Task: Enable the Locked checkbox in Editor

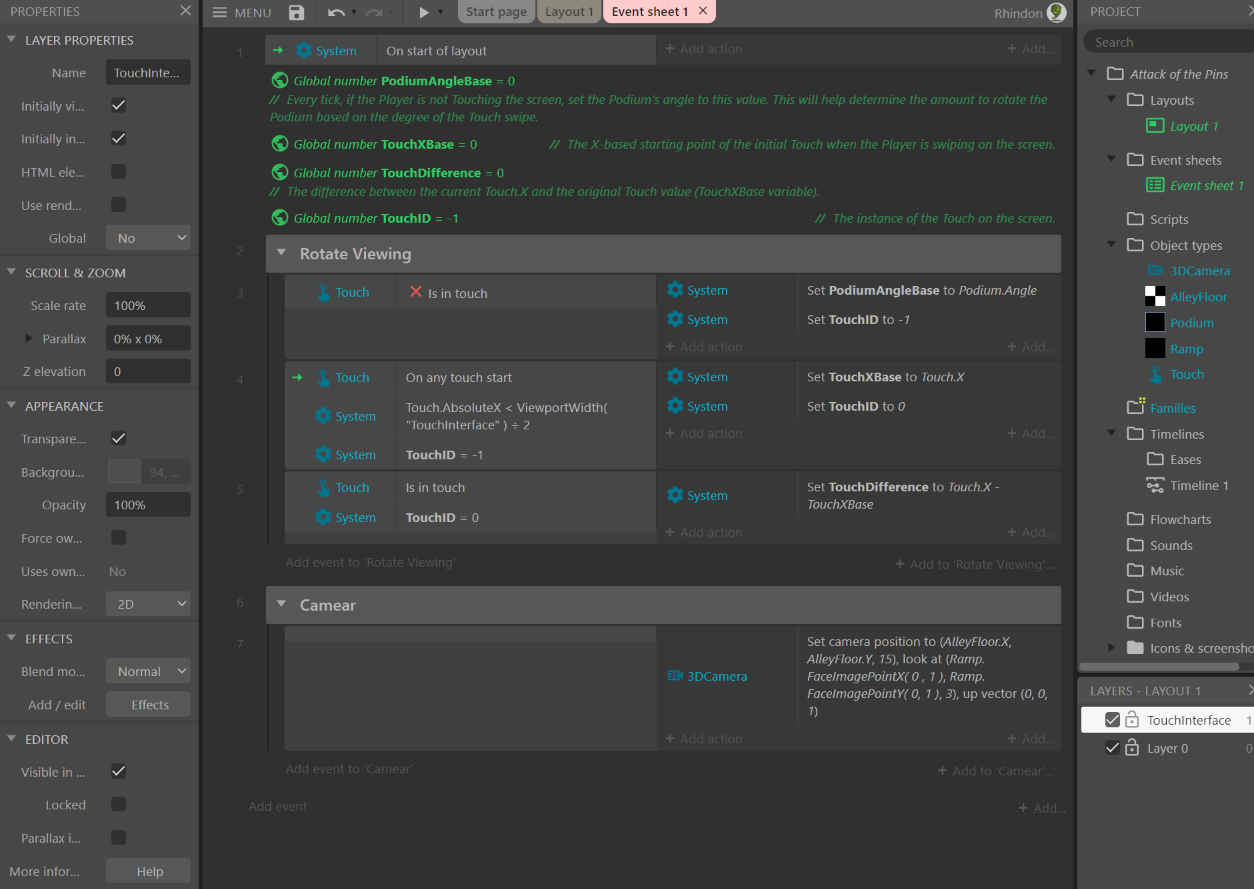Action: 118,805
